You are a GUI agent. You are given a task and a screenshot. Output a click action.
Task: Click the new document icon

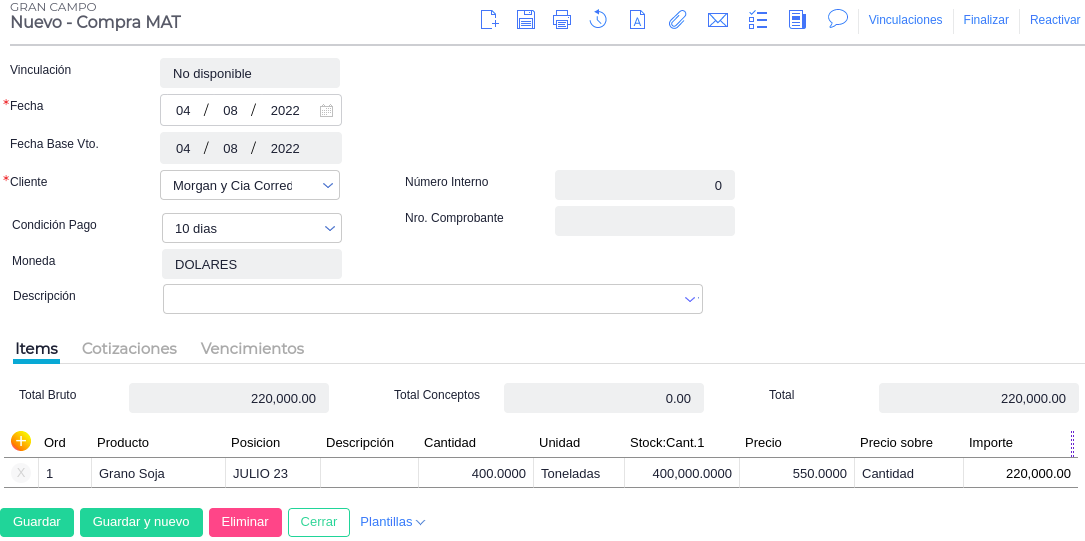(489, 20)
